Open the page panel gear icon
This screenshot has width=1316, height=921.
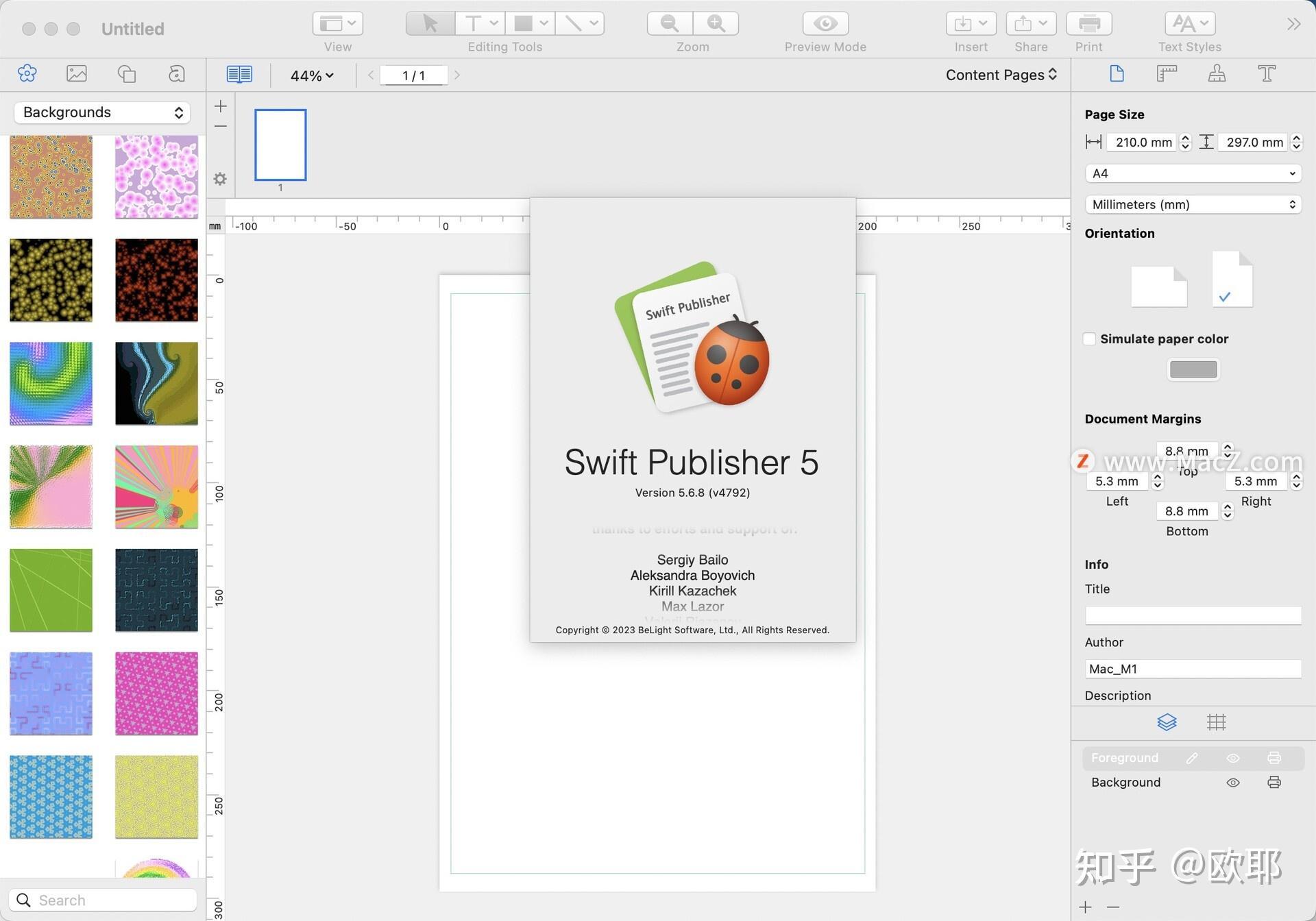tap(220, 179)
